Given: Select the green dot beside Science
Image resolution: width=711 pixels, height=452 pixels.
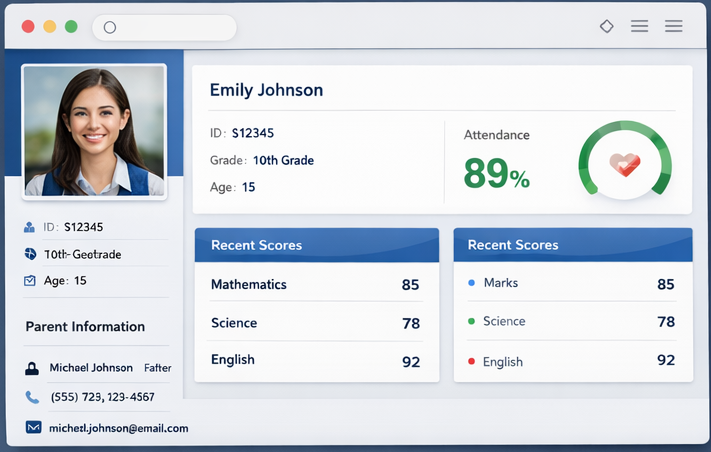Looking at the screenshot, I should point(471,321).
